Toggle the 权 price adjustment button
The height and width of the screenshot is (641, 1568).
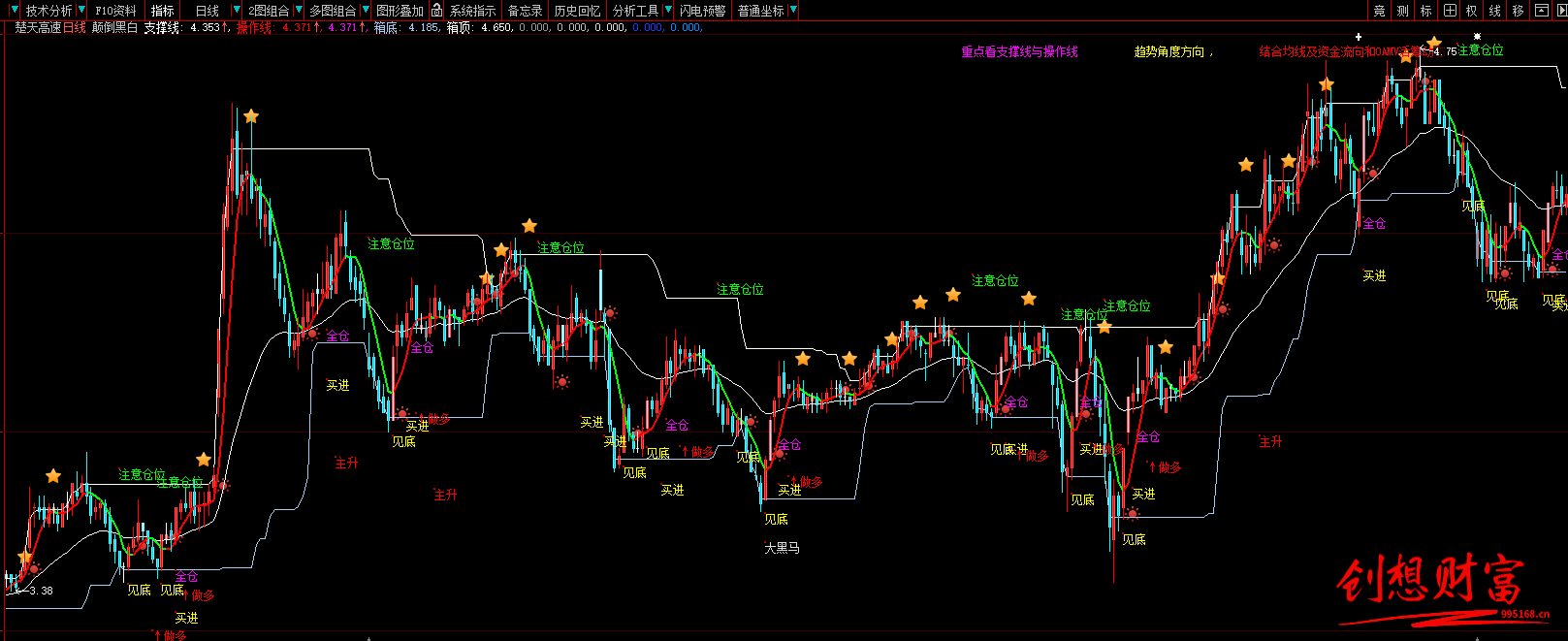tap(1472, 11)
